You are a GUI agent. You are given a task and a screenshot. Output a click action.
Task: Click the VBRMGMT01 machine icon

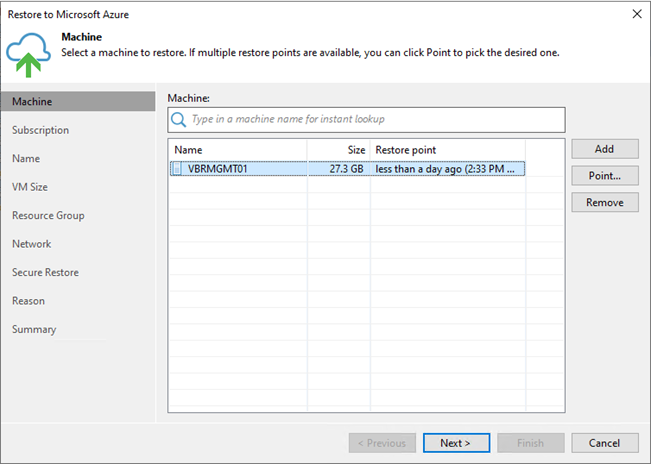(x=177, y=169)
